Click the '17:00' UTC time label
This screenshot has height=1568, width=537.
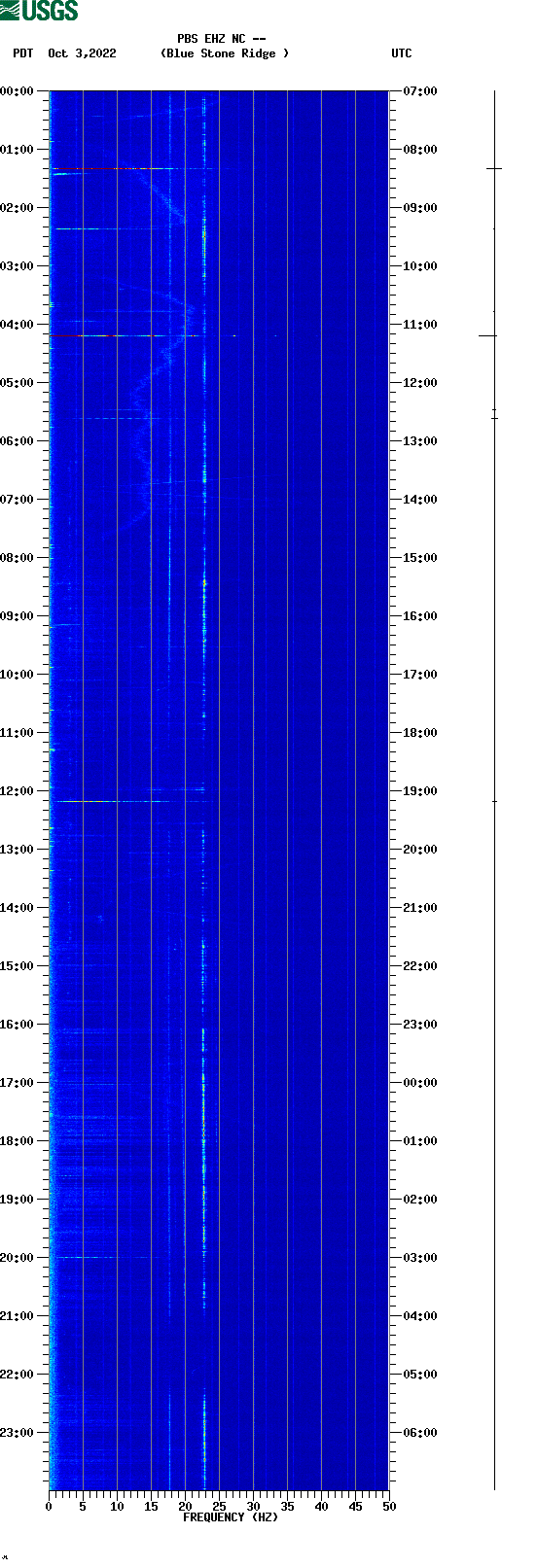[x=420, y=675]
